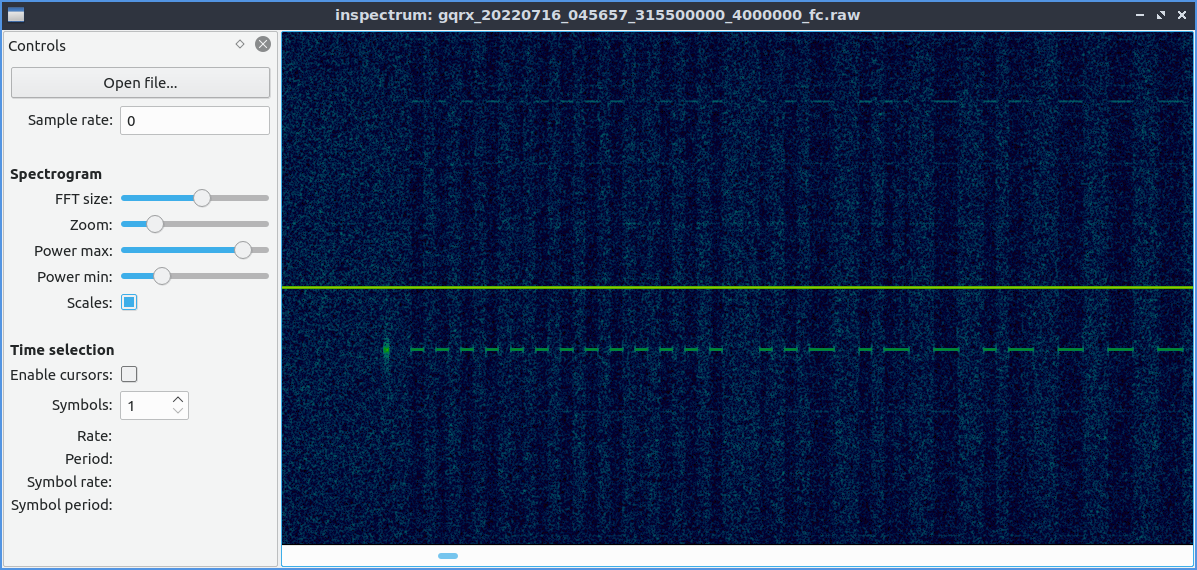The image size is (1197, 570).
Task: Increment the Symbols spinbox up arrow
Action: [x=178, y=399]
